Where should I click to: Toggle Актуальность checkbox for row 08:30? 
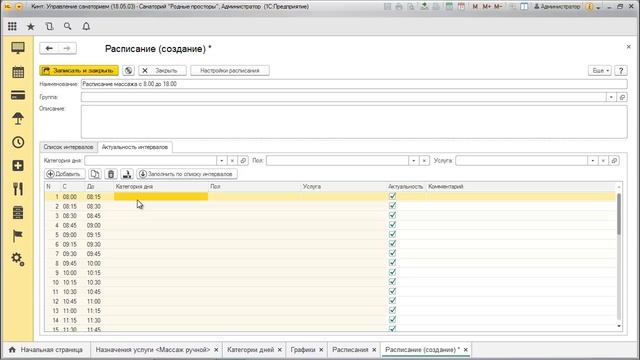click(x=393, y=215)
